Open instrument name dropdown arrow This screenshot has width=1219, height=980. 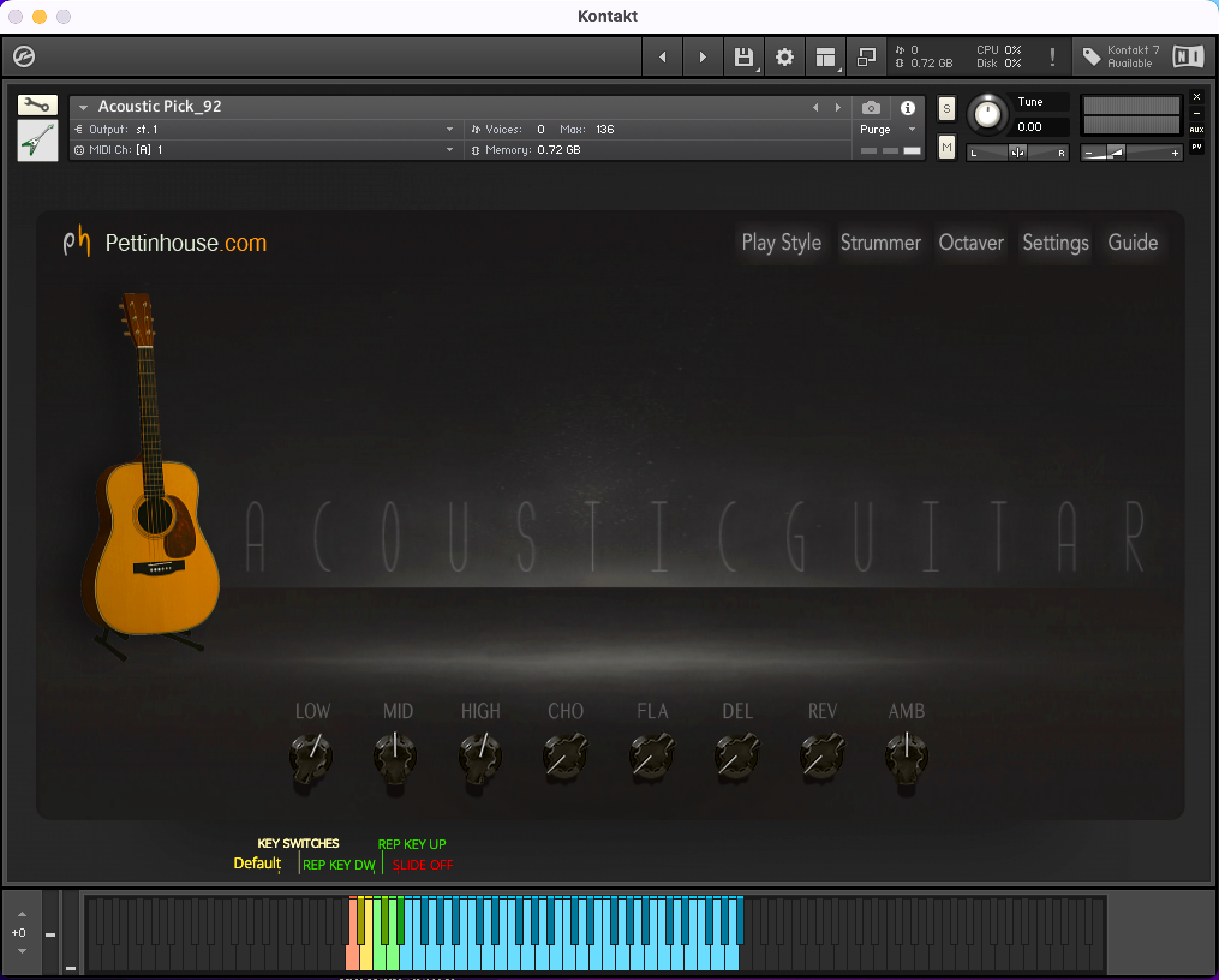pyautogui.click(x=83, y=107)
